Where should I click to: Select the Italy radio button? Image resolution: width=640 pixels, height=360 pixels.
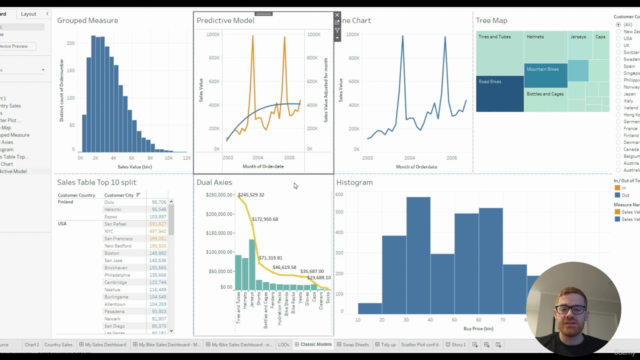click(x=618, y=101)
